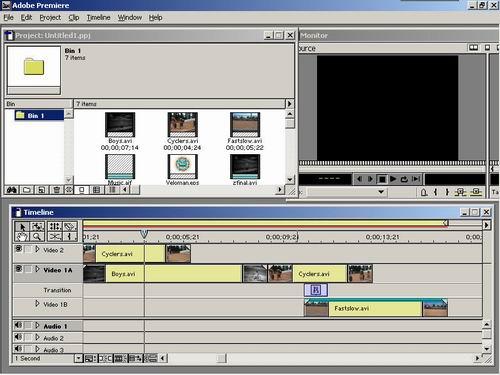Toggle the eye icon for Video 2 track

pos(19,249)
